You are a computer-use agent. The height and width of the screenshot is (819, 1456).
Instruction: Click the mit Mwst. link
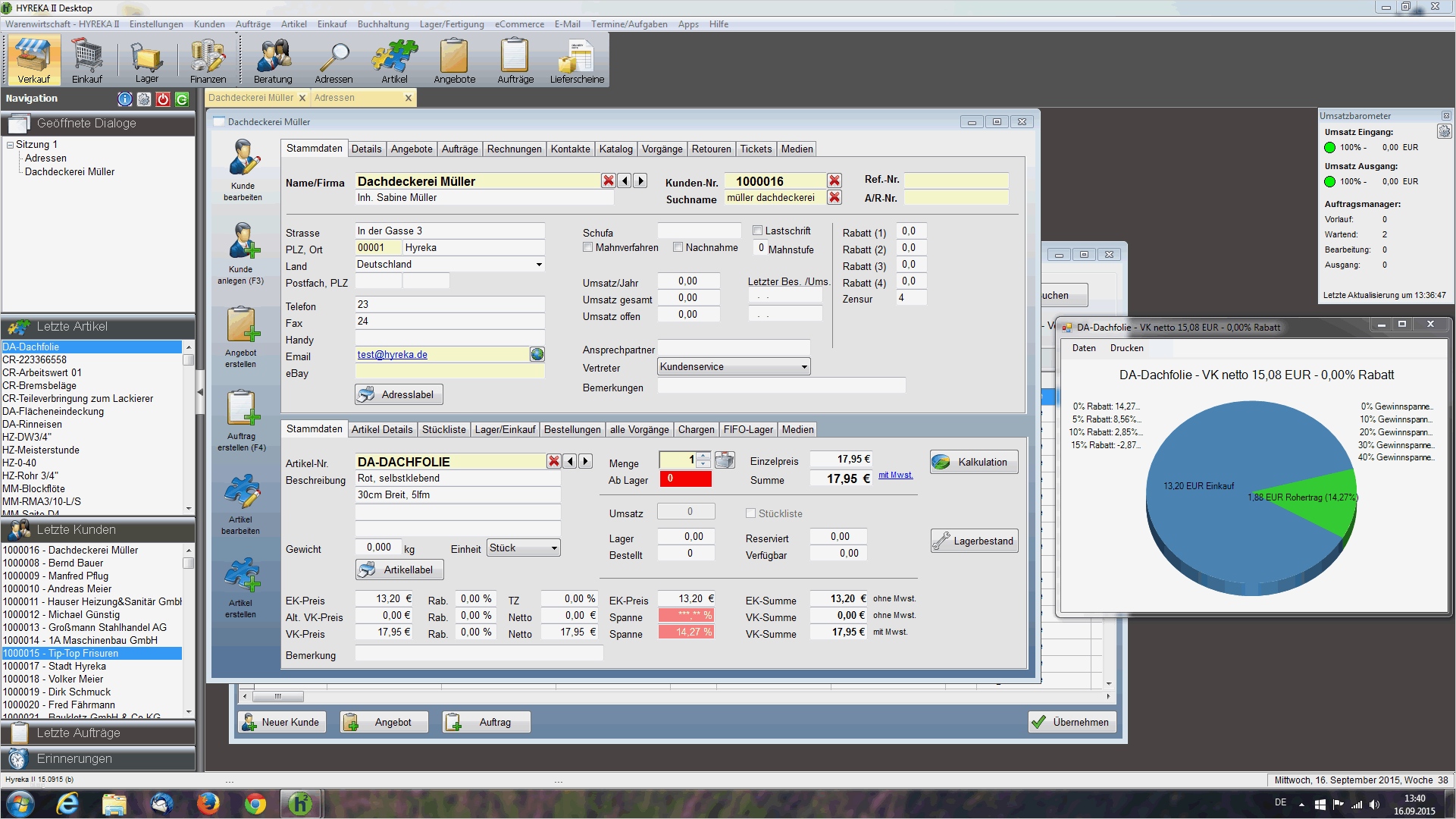[x=895, y=475]
